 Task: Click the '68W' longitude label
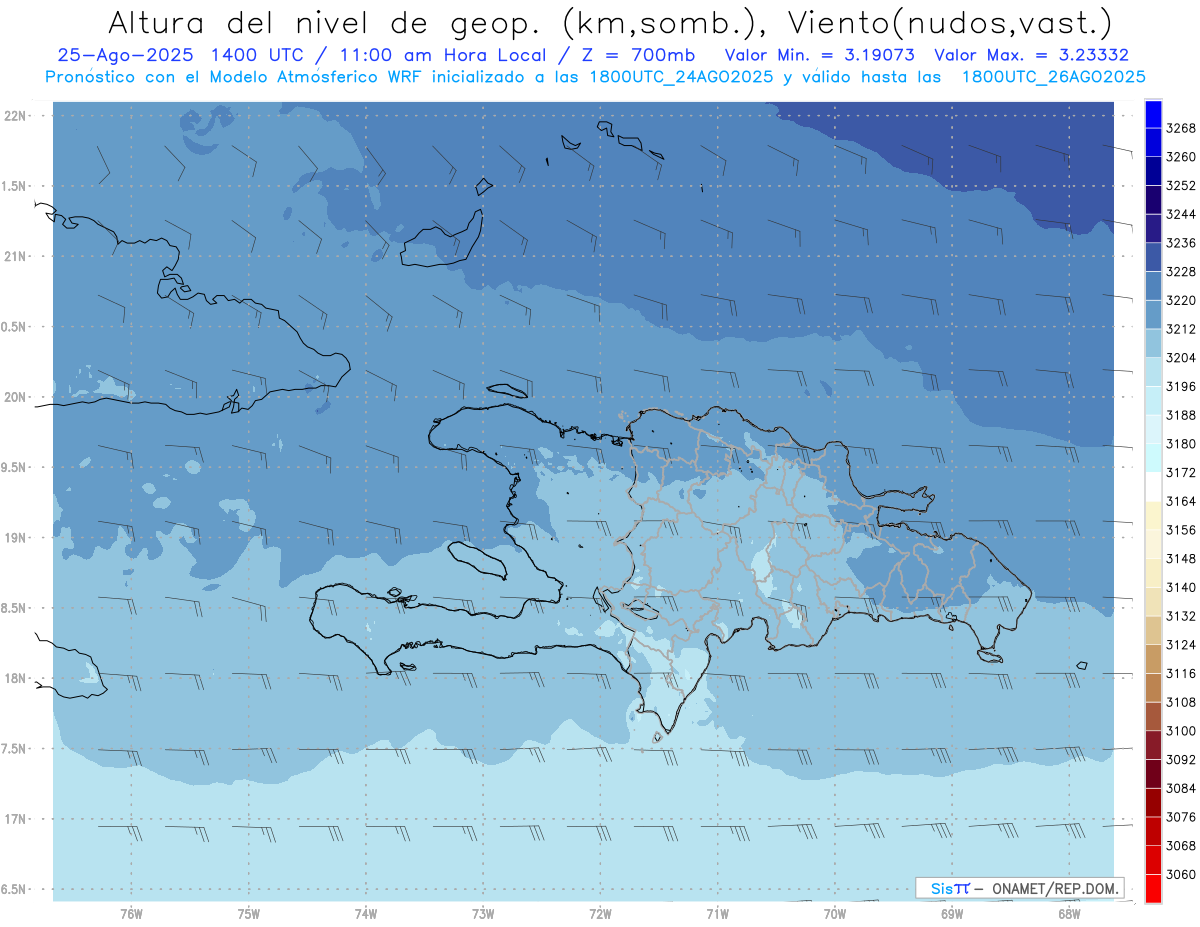click(x=1069, y=912)
